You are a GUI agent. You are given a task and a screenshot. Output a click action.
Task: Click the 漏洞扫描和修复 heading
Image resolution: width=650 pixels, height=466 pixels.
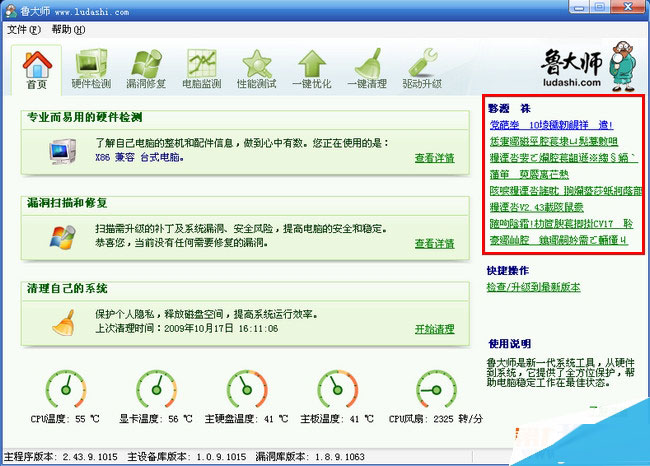click(x=67, y=203)
